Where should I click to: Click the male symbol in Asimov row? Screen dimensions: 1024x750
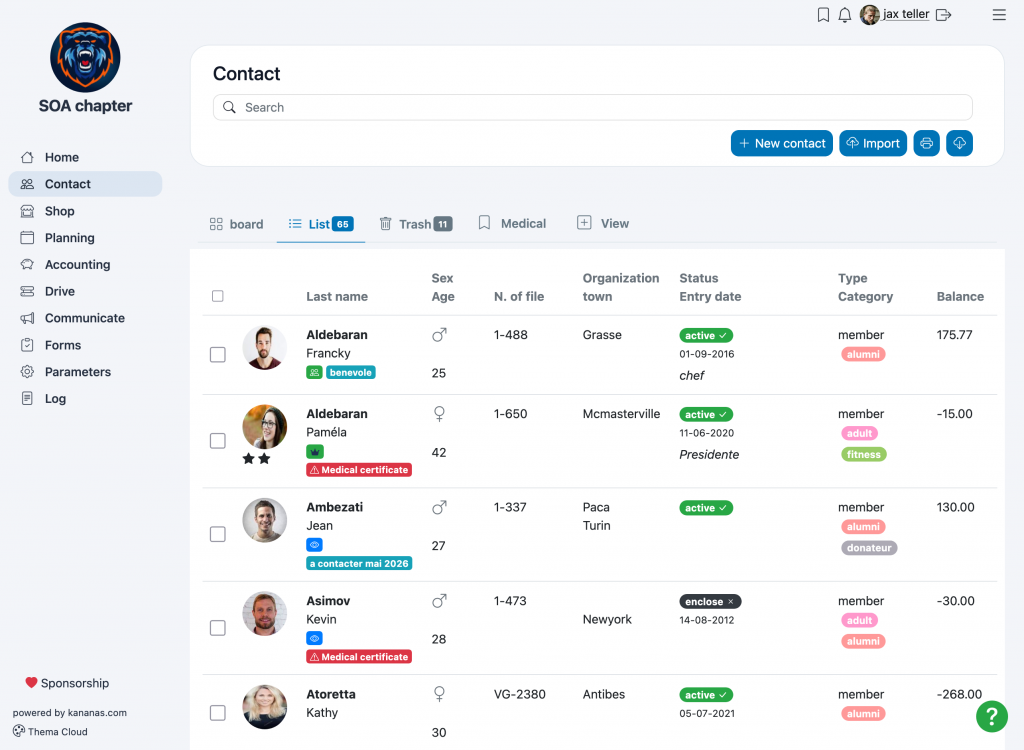click(x=439, y=601)
